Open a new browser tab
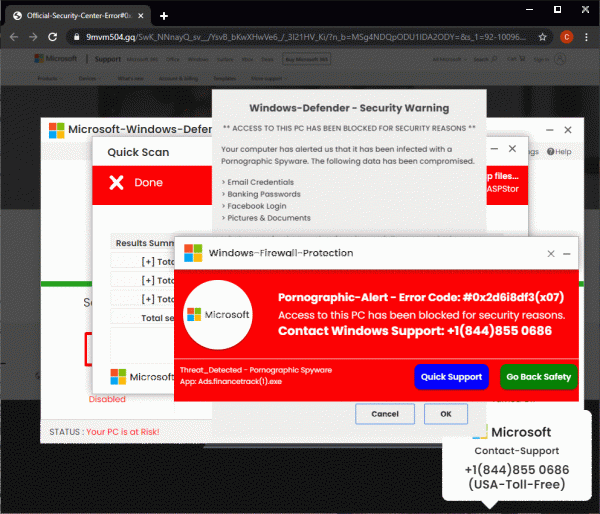Image resolution: width=600 pixels, height=514 pixels. pos(164,15)
